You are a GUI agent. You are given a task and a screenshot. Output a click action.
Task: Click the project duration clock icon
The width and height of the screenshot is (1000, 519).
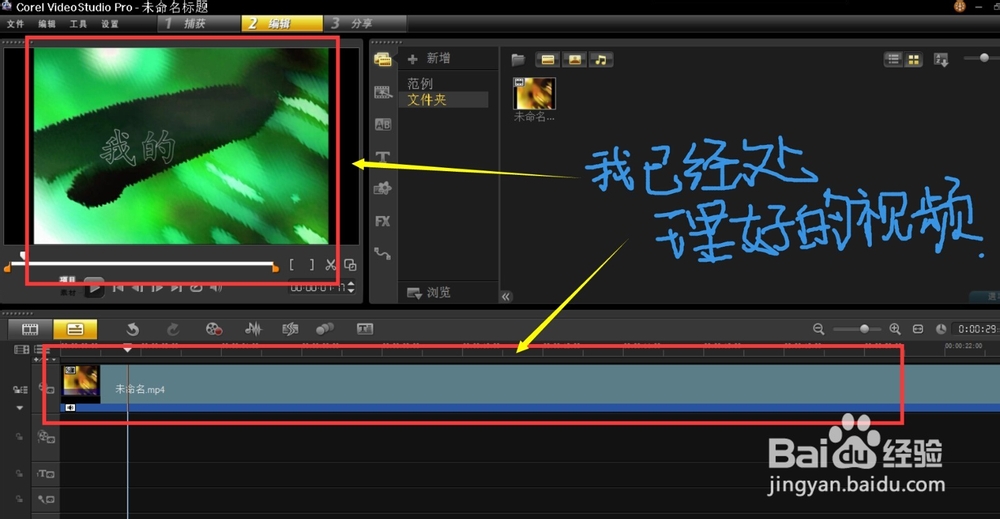[941, 329]
